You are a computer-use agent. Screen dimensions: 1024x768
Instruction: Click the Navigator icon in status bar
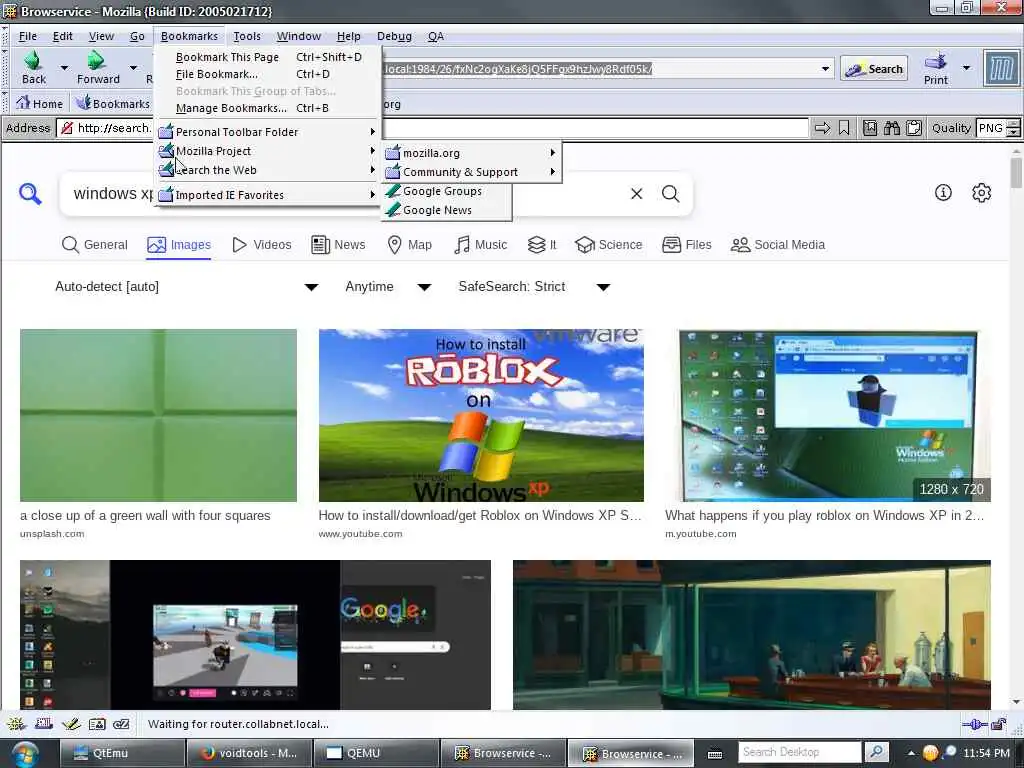pos(16,724)
